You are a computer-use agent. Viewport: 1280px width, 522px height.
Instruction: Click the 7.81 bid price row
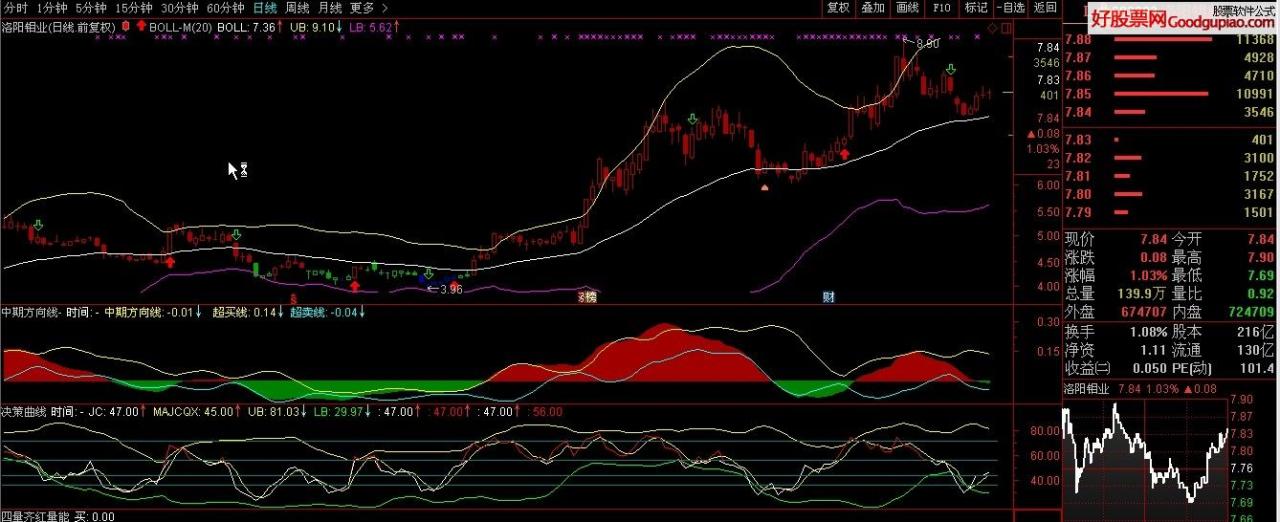tap(1171, 176)
